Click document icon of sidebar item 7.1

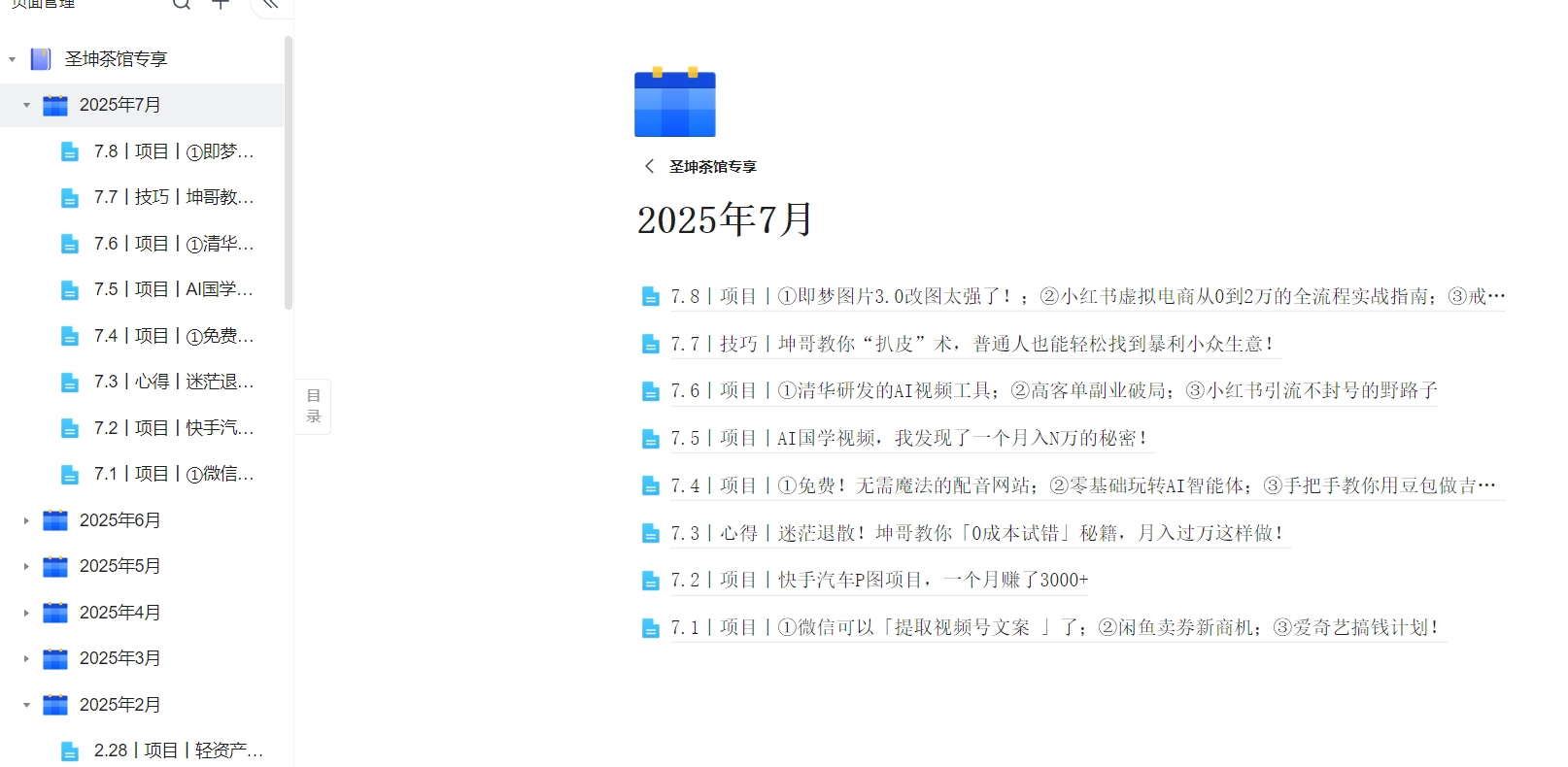(x=70, y=475)
